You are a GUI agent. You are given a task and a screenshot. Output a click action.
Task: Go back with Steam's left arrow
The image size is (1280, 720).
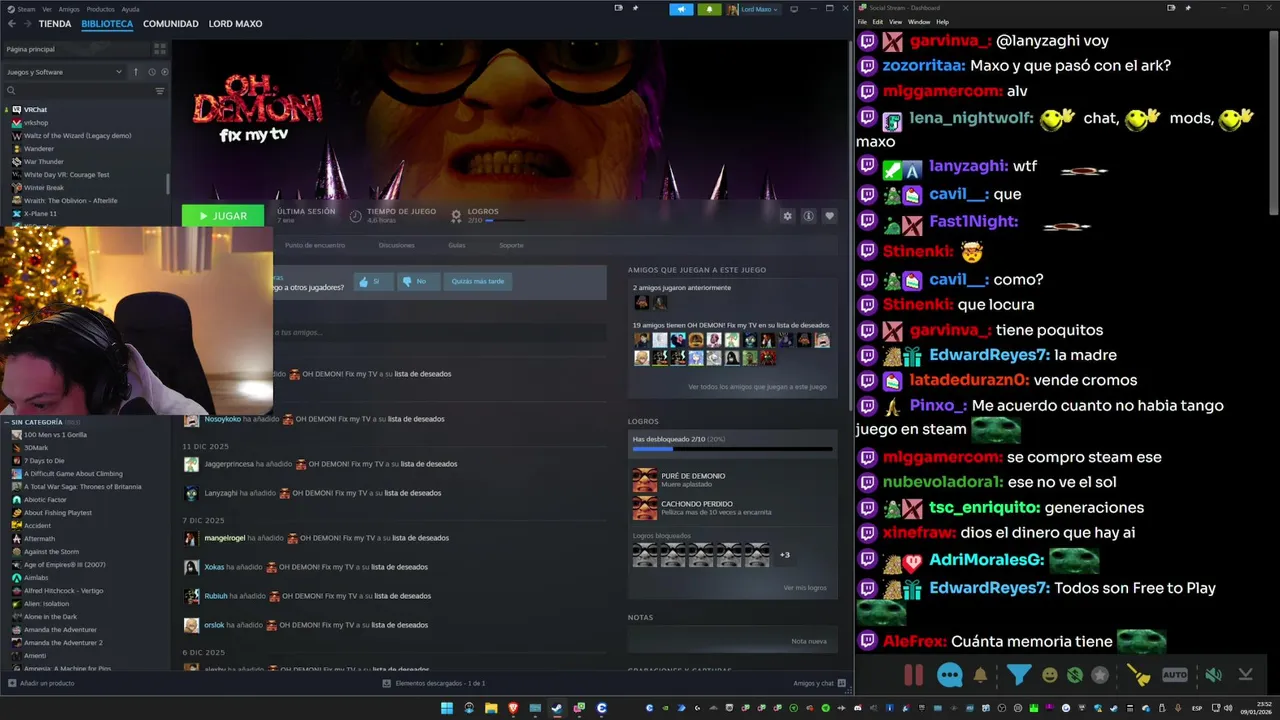11,24
